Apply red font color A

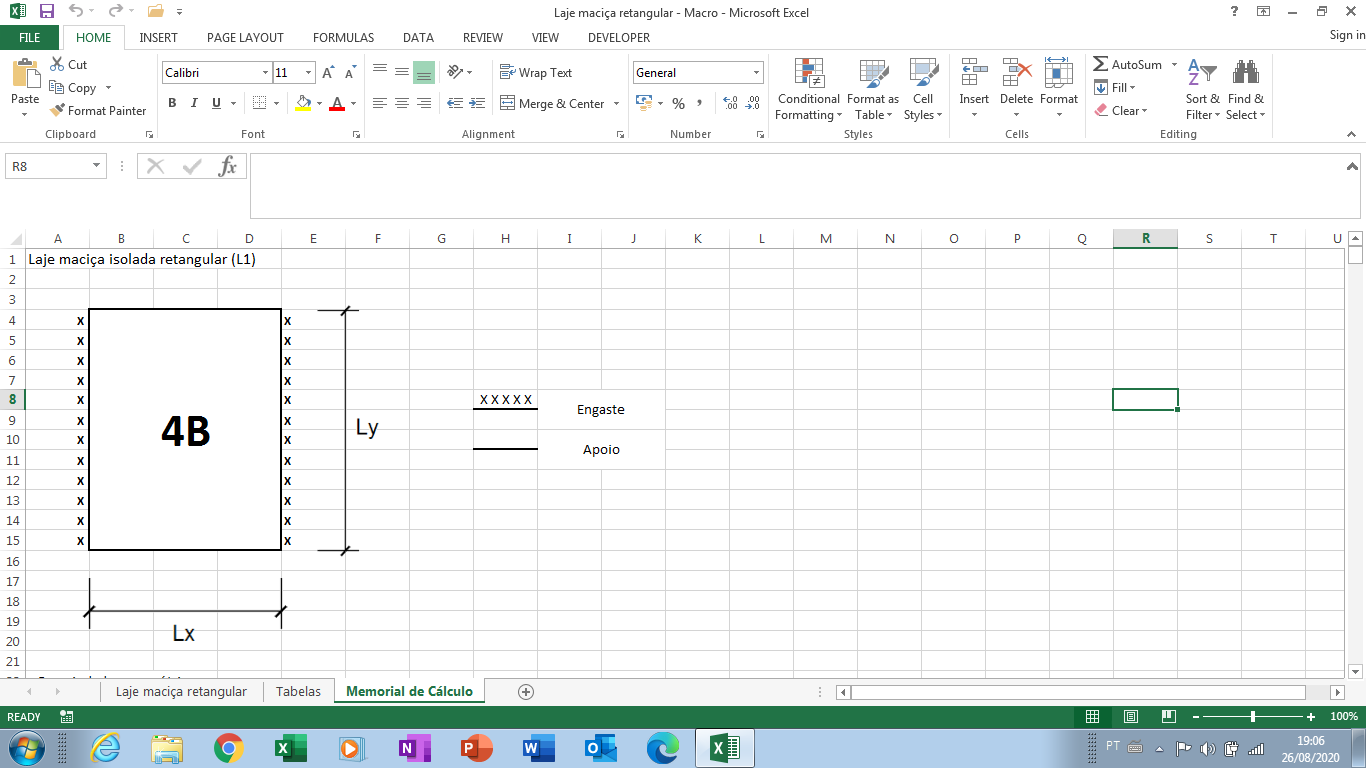[338, 103]
